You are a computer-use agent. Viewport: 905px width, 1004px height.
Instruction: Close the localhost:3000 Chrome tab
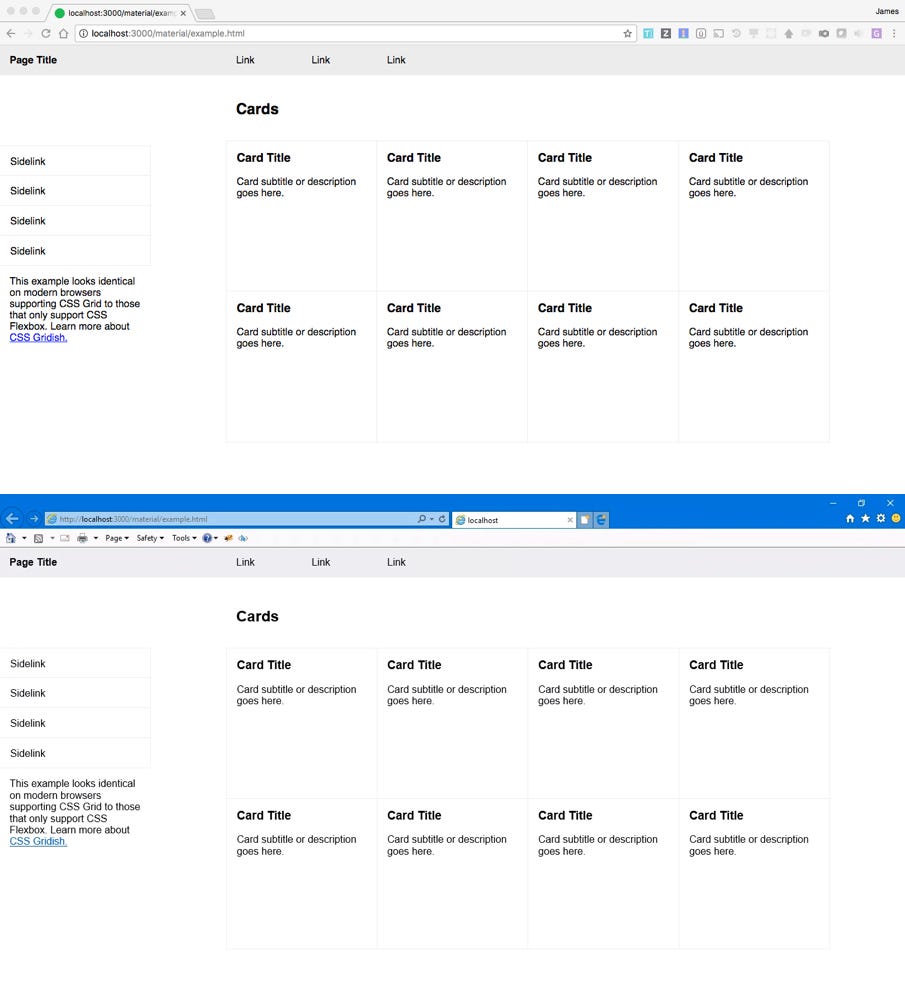pyautogui.click(x=183, y=13)
